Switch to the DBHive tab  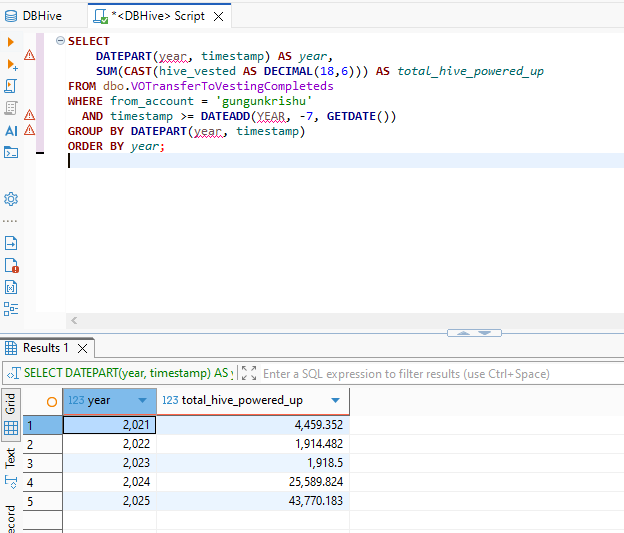pyautogui.click(x=40, y=16)
